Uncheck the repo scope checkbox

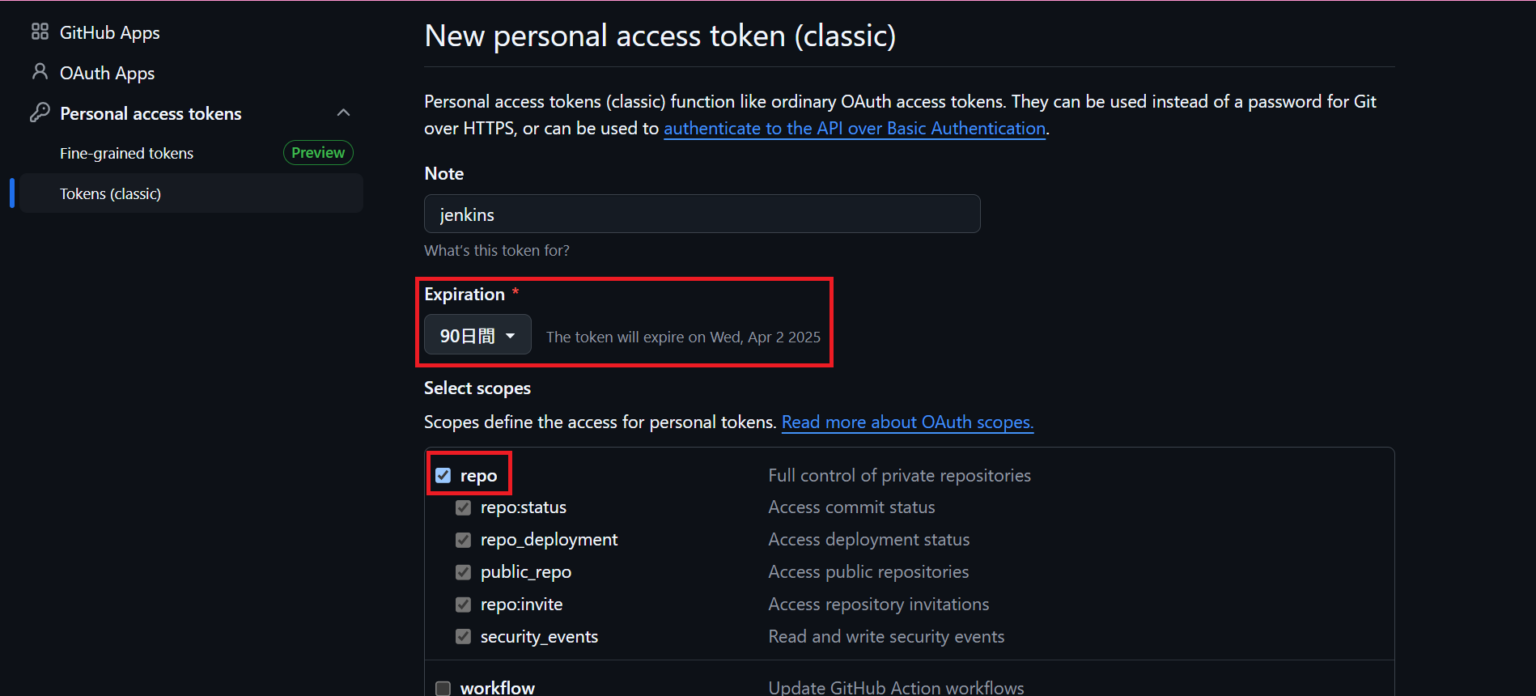(x=443, y=475)
